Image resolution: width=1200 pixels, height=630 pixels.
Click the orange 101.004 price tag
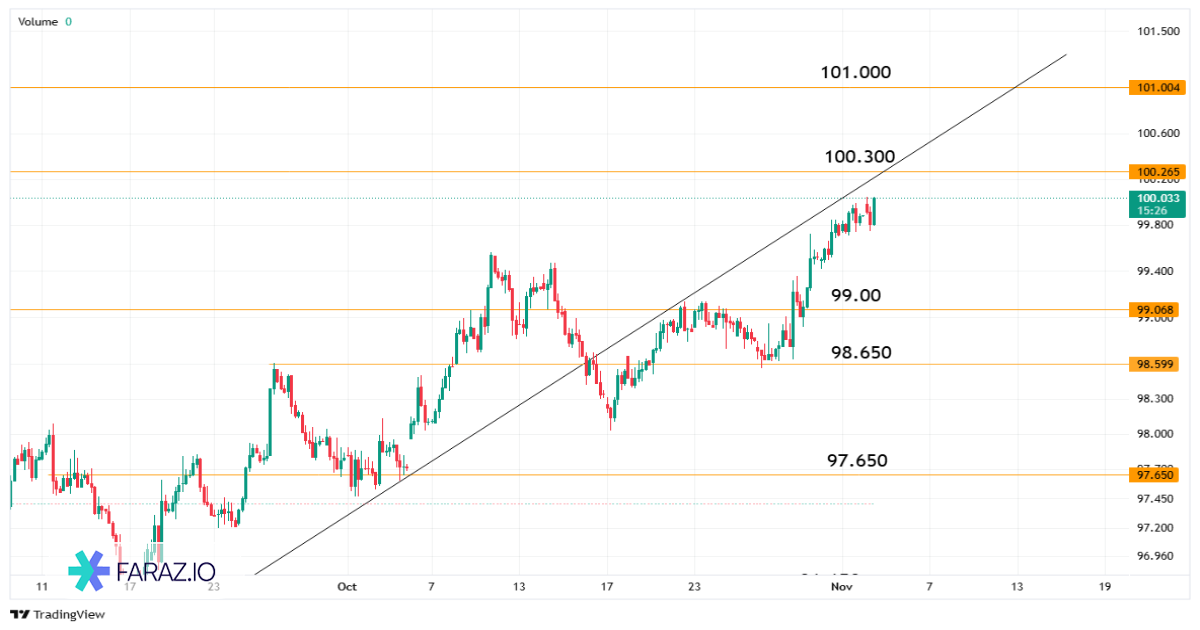click(1157, 88)
